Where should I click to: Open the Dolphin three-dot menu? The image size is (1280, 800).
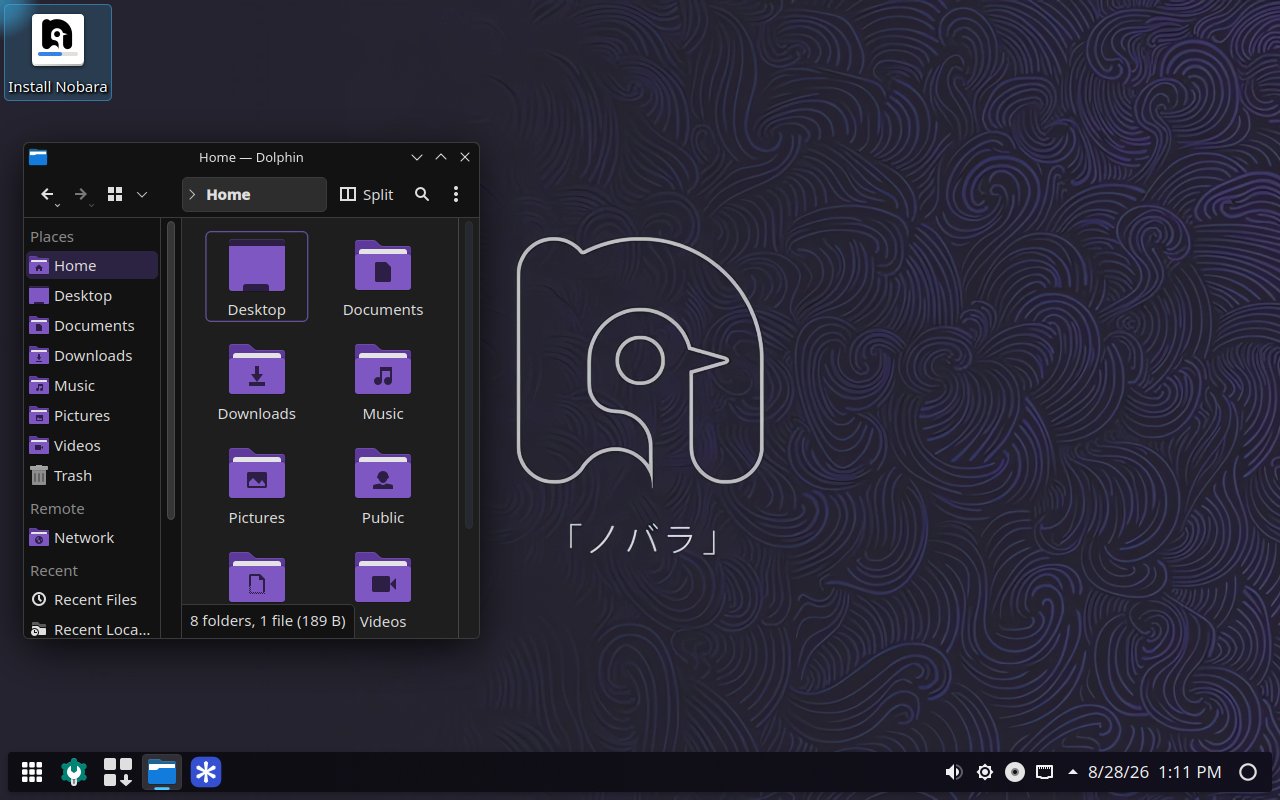pyautogui.click(x=456, y=195)
